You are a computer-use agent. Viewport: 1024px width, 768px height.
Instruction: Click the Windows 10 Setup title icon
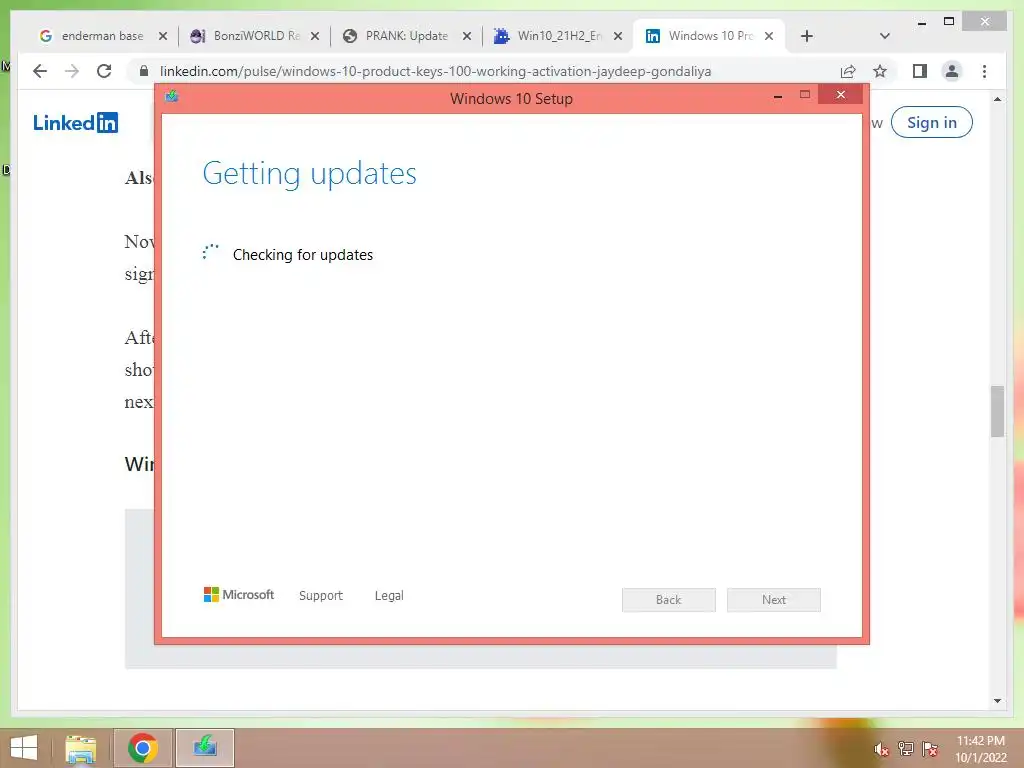[x=172, y=97]
